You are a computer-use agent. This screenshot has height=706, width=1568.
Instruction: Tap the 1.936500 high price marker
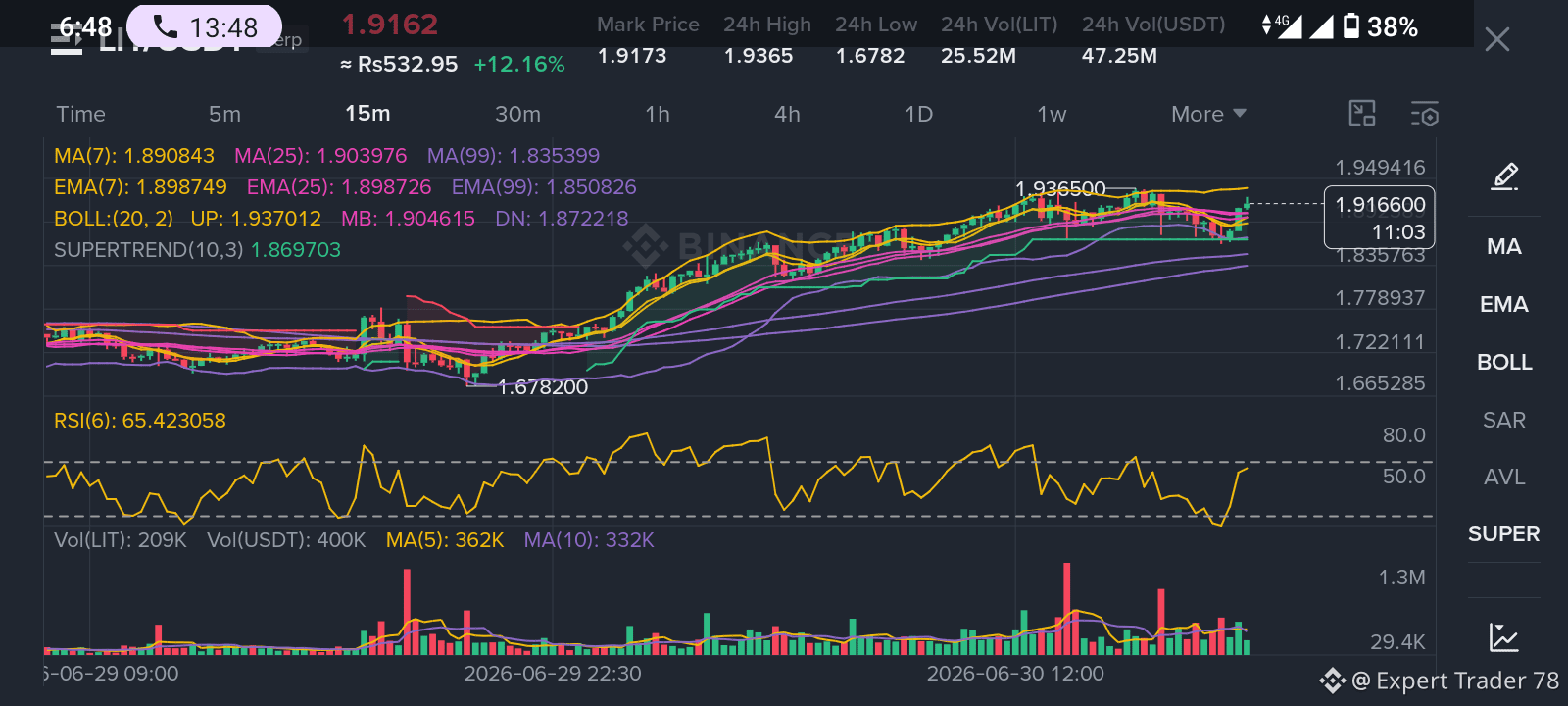(x=1060, y=188)
